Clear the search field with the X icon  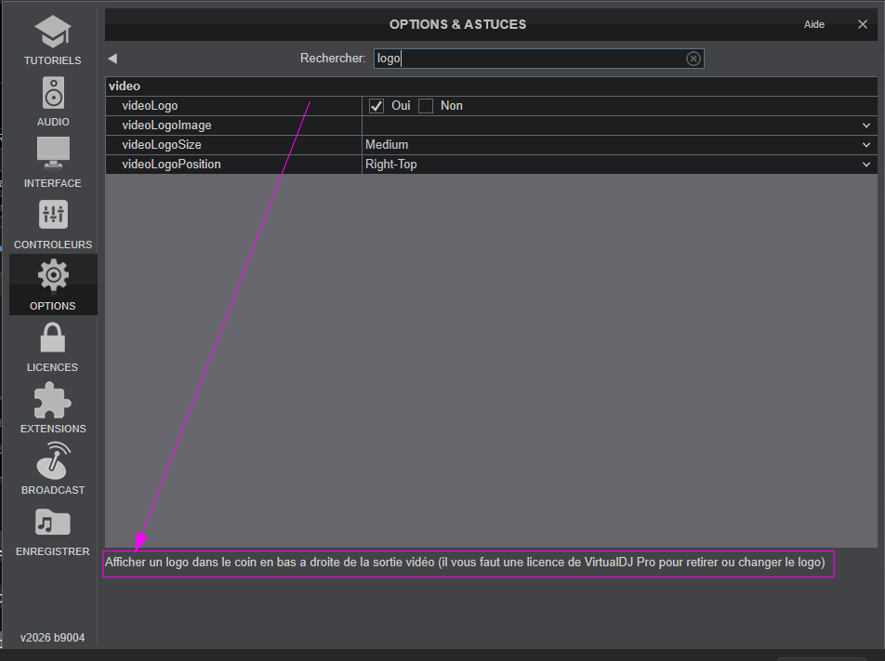[693, 59]
